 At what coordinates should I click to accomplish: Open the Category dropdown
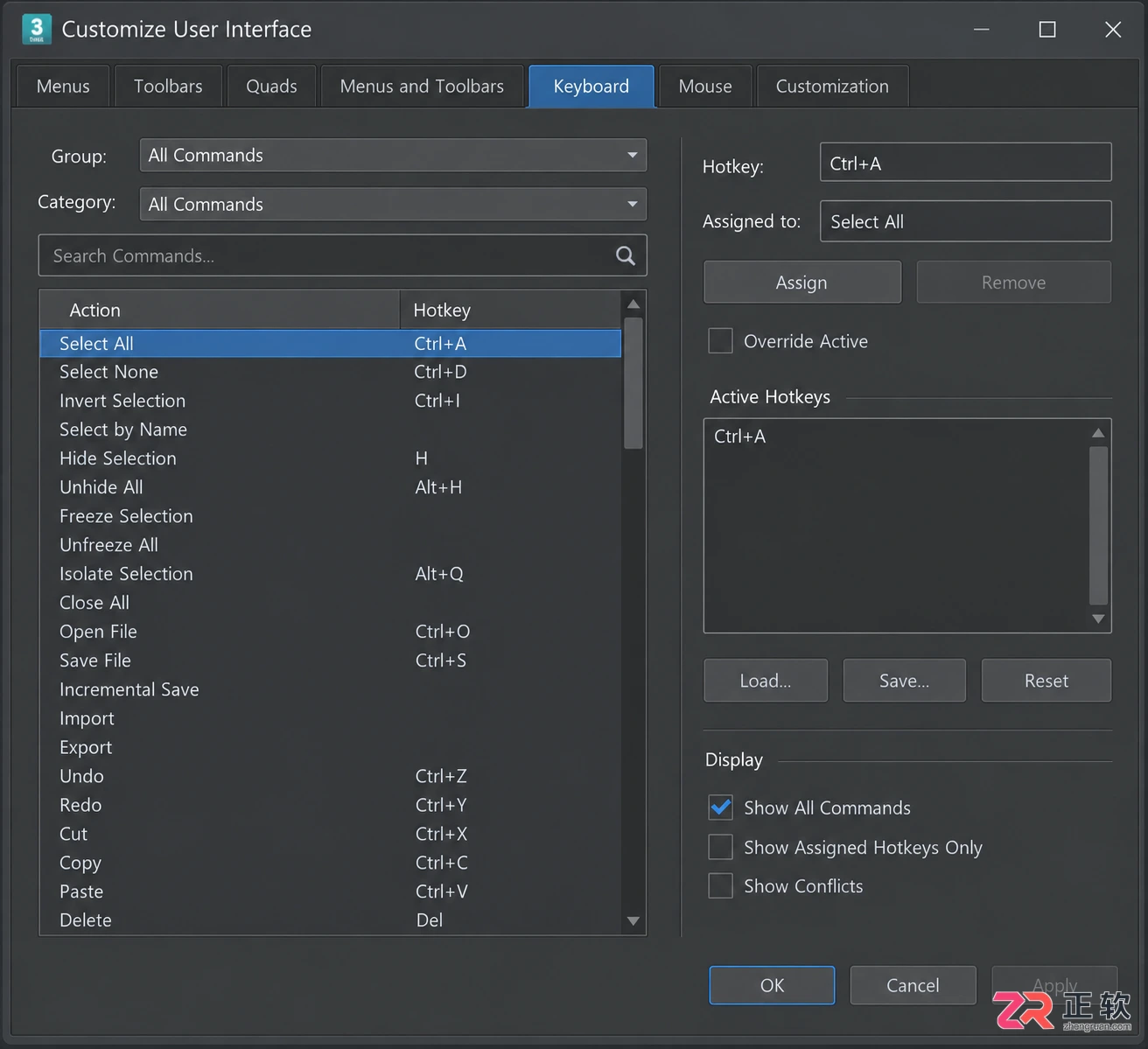coord(393,204)
